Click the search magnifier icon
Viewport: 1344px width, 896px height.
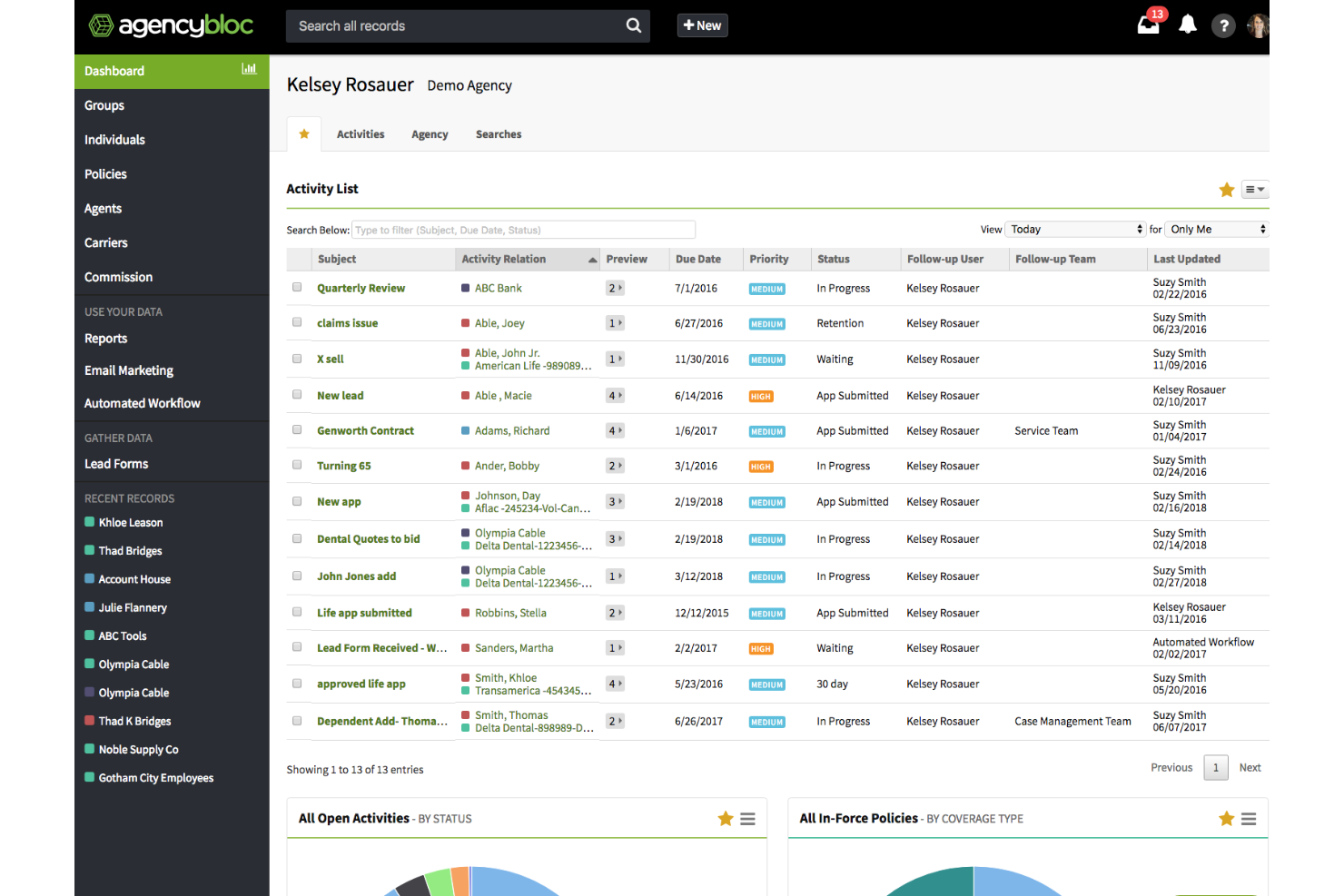tap(633, 25)
